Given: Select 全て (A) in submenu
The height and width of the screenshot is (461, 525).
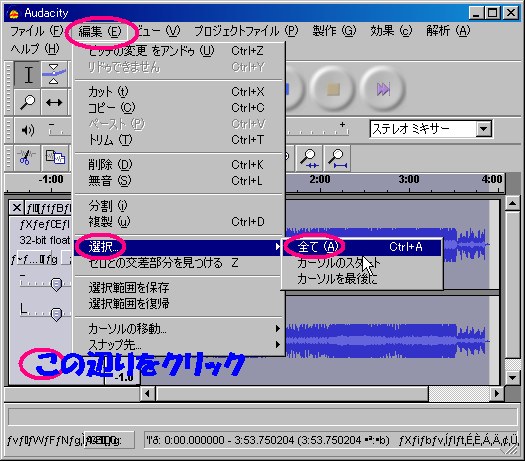Looking at the screenshot, I should (x=362, y=247).
